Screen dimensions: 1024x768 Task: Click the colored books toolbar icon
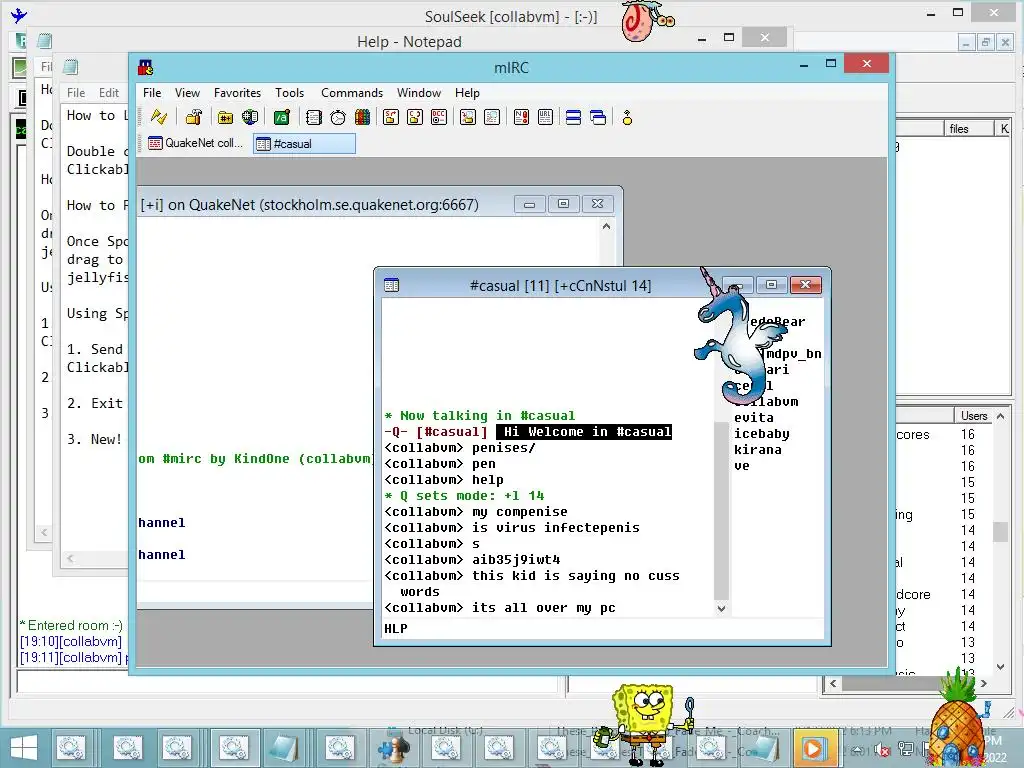coord(362,118)
